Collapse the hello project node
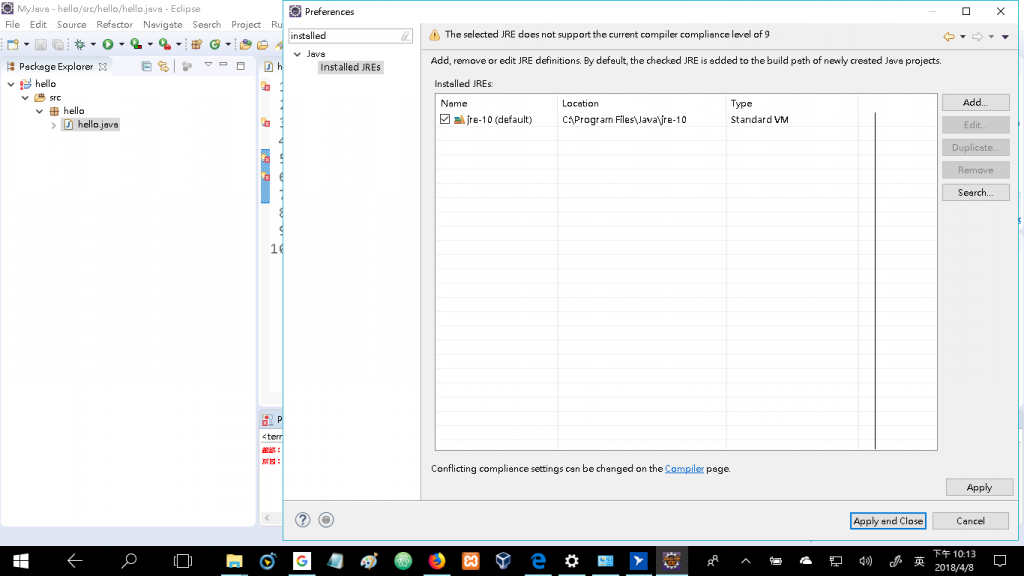Image resolution: width=1024 pixels, height=576 pixels. coord(11,84)
